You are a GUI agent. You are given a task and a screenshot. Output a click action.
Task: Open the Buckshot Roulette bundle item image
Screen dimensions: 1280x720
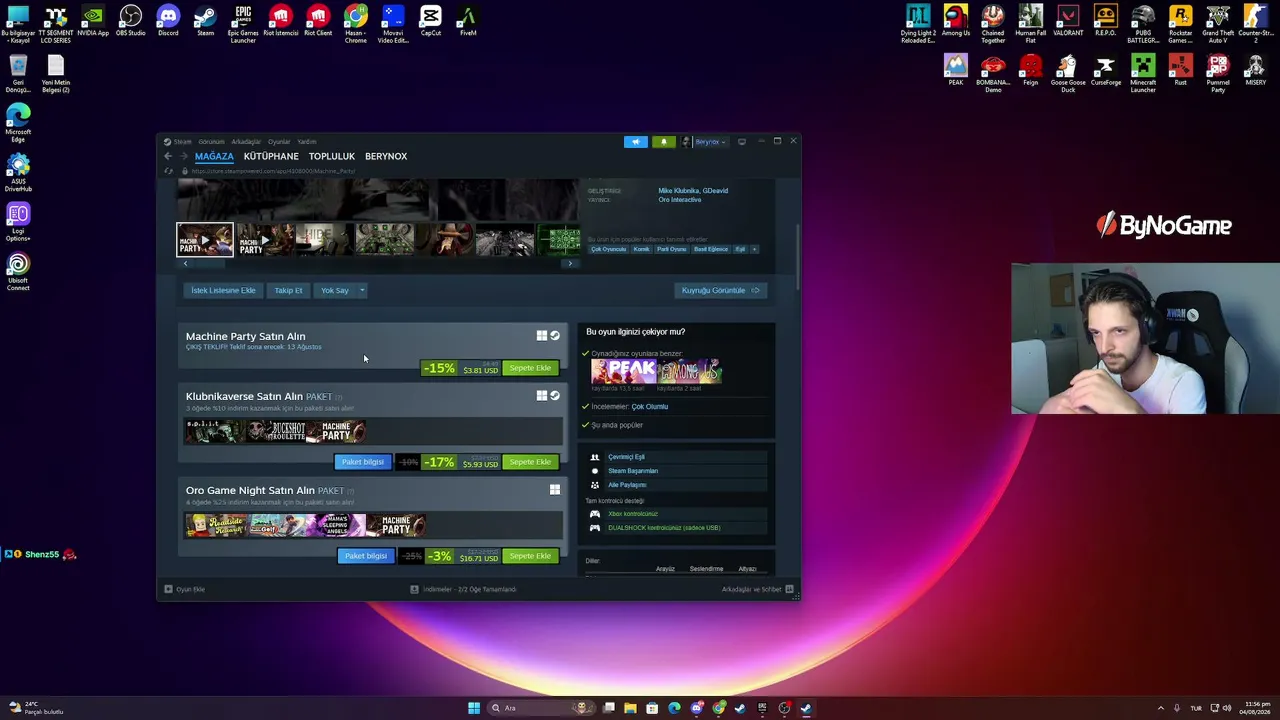tap(275, 431)
